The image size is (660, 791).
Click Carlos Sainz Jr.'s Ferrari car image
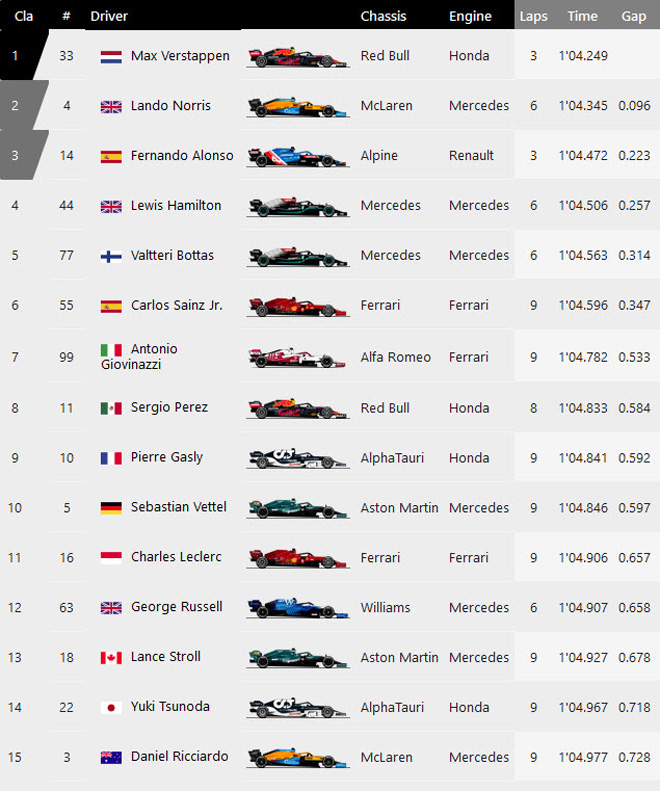coord(297,306)
